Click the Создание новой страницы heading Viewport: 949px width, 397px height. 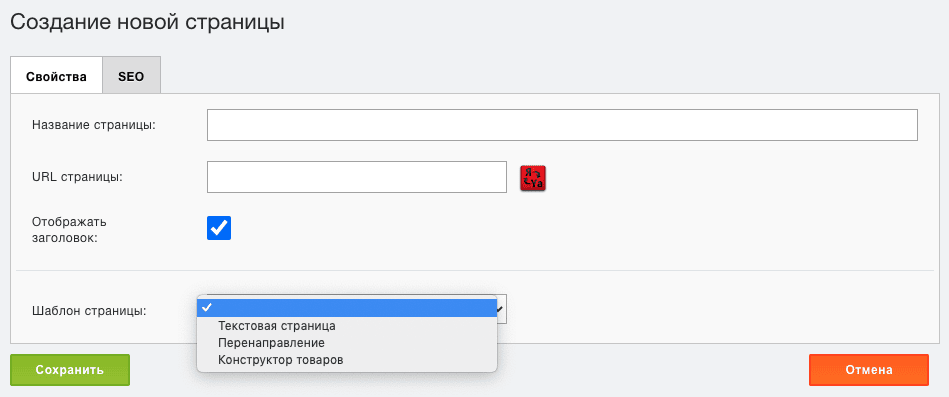tap(147, 22)
